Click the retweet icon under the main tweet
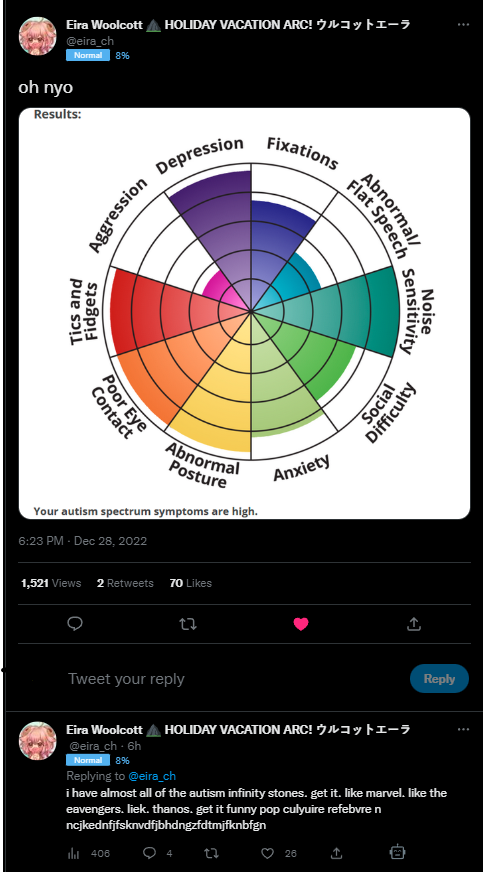 tap(188, 624)
